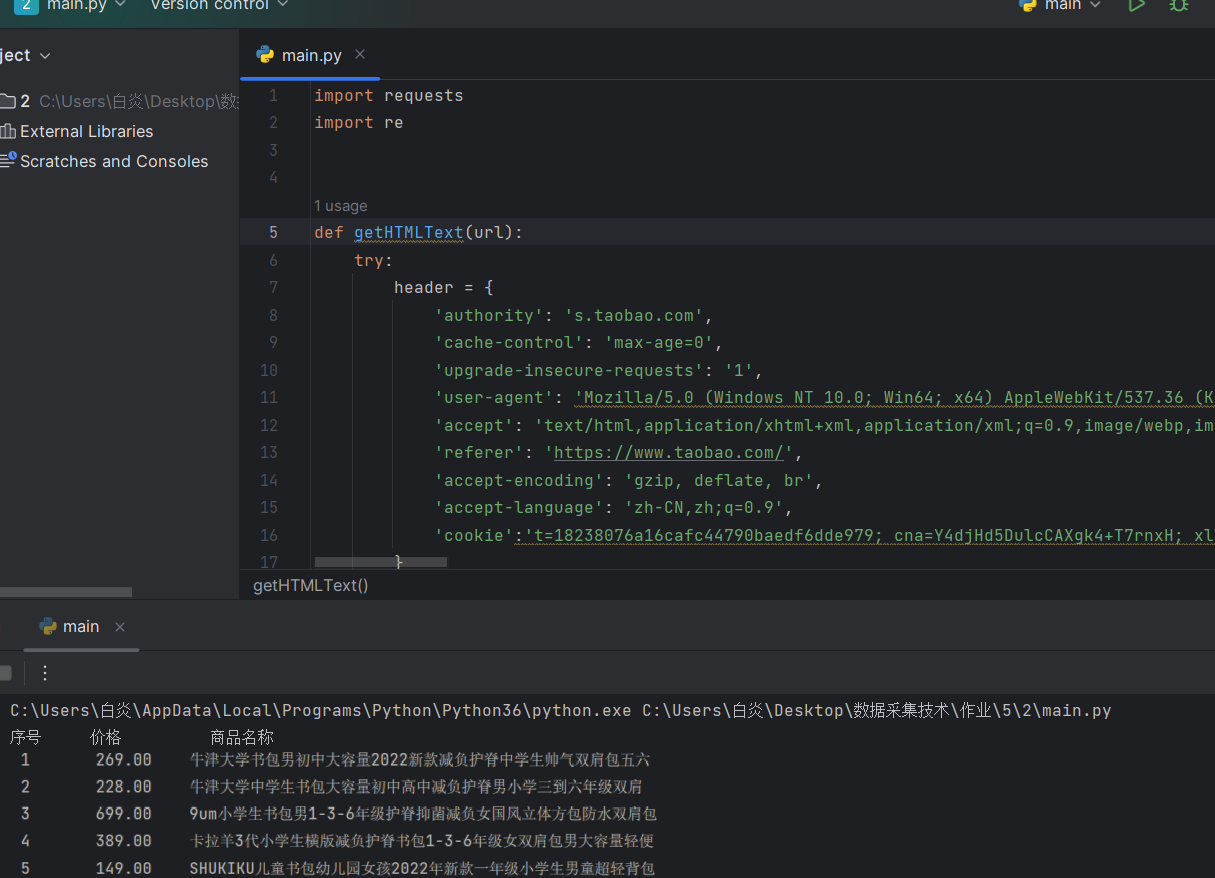Click the project badge icon labeled 2
This screenshot has height=878, width=1215.
click(x=26, y=5)
